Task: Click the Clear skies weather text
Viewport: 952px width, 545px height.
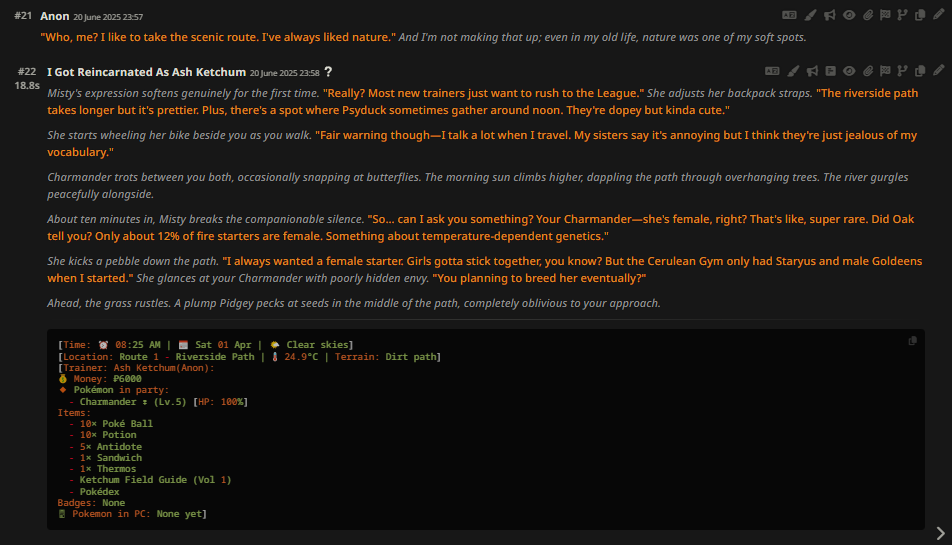Action: point(318,345)
